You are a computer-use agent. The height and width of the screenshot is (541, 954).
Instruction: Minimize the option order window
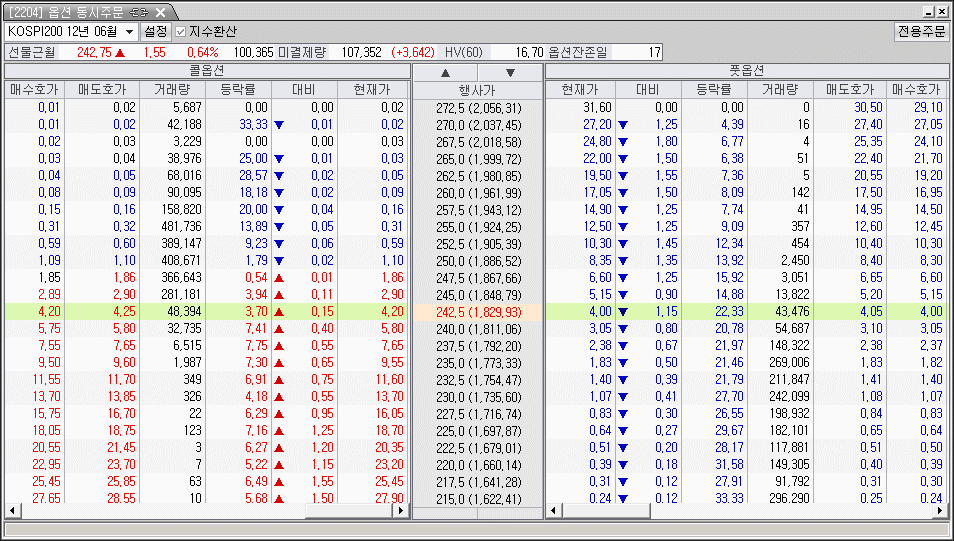coord(928,12)
